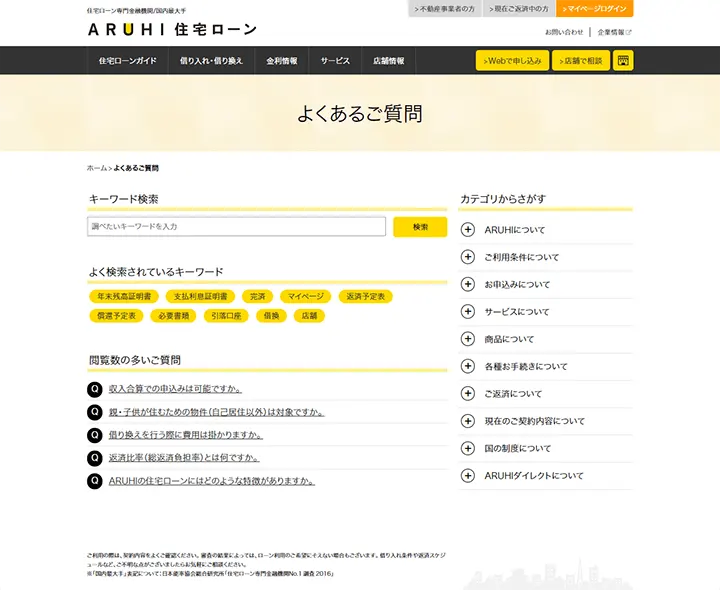Select the 年末残高証明書 keyword tag
720x590 pixels.
(124, 297)
